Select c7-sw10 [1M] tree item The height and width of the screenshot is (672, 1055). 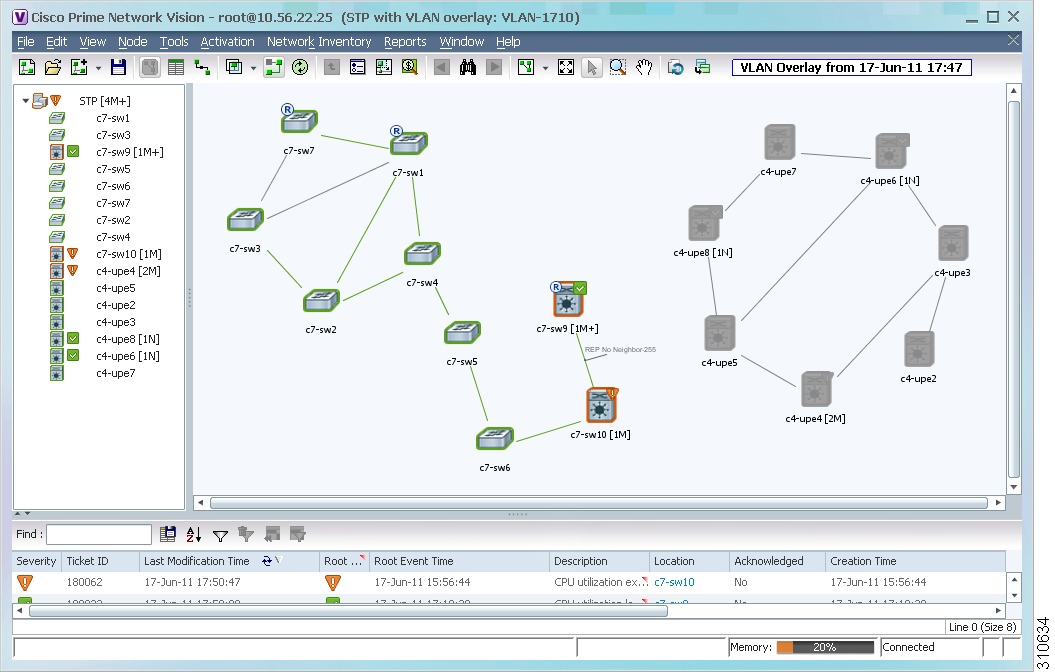point(129,254)
